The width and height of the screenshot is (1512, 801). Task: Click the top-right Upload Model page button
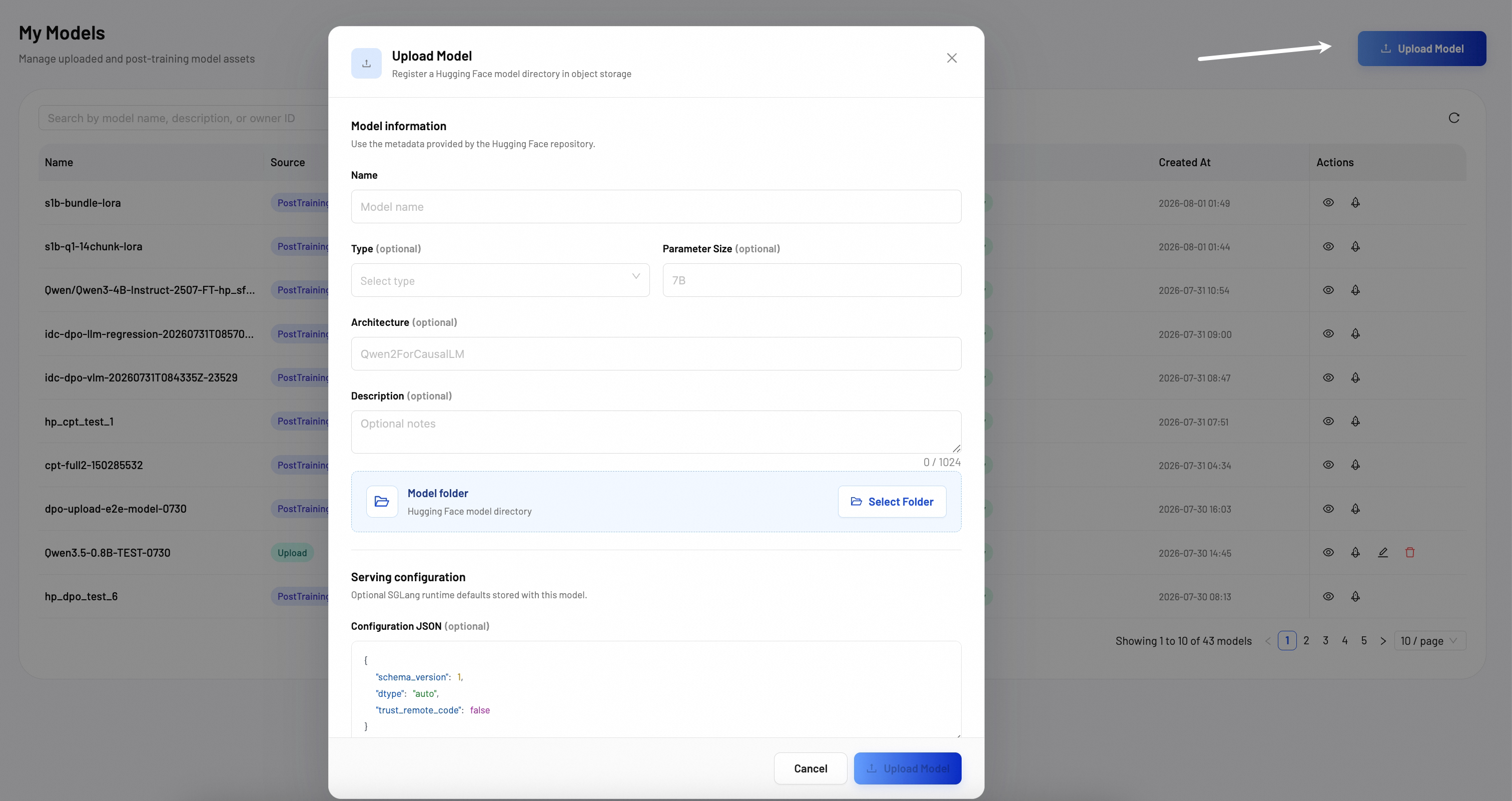point(1421,49)
